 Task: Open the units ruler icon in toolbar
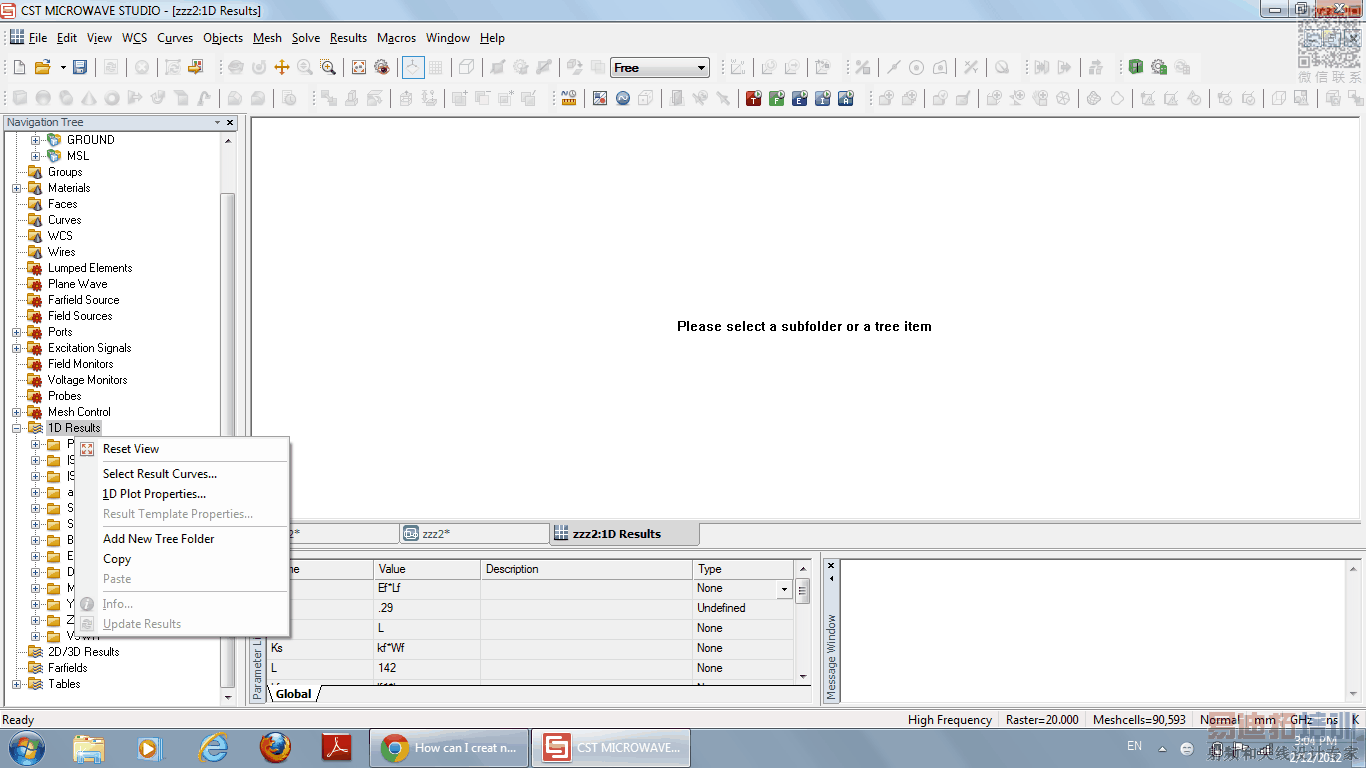click(569, 98)
